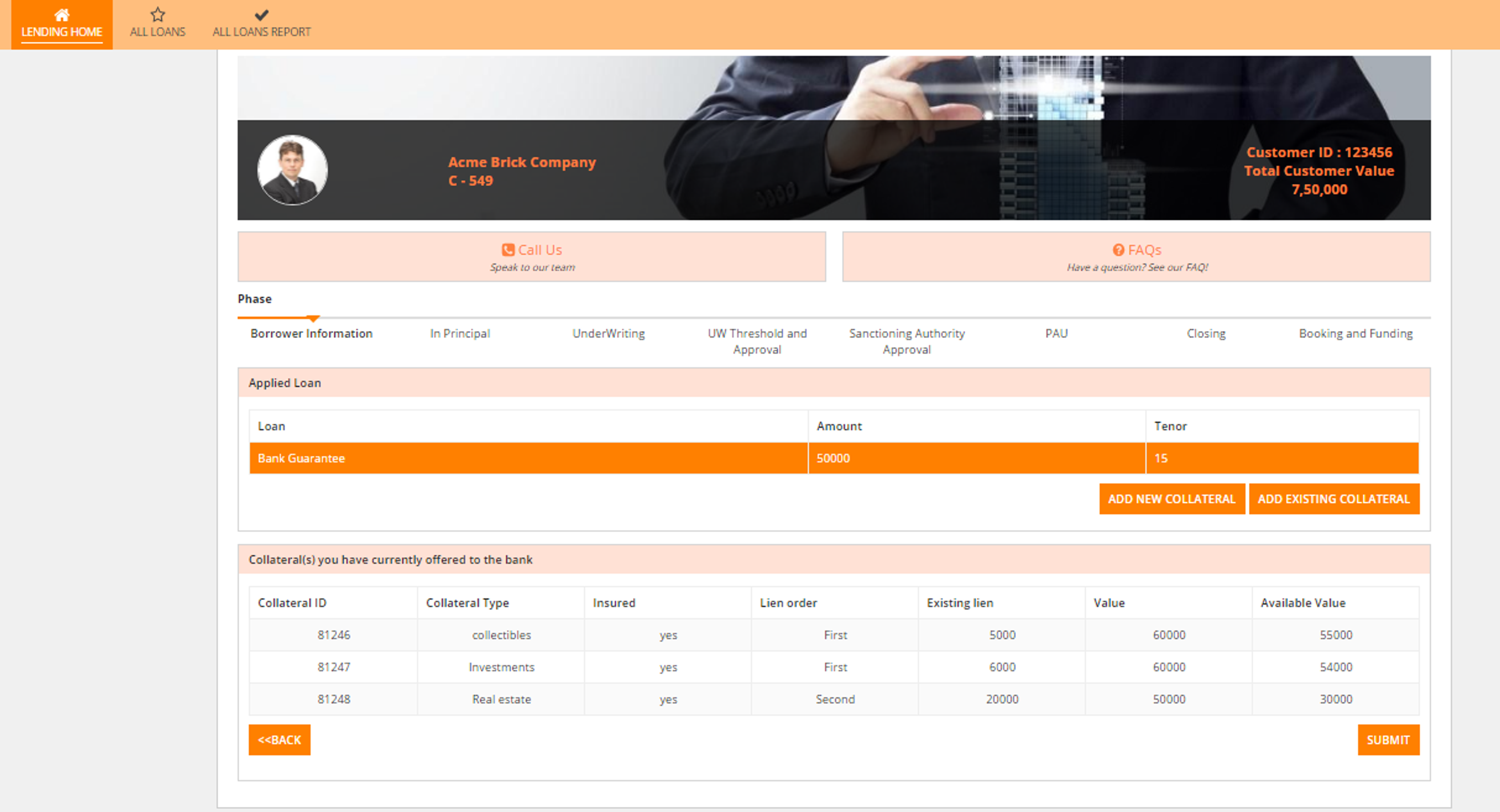The image size is (1500, 812).
Task: Click the C - 549 customer code
Action: pyautogui.click(x=470, y=180)
